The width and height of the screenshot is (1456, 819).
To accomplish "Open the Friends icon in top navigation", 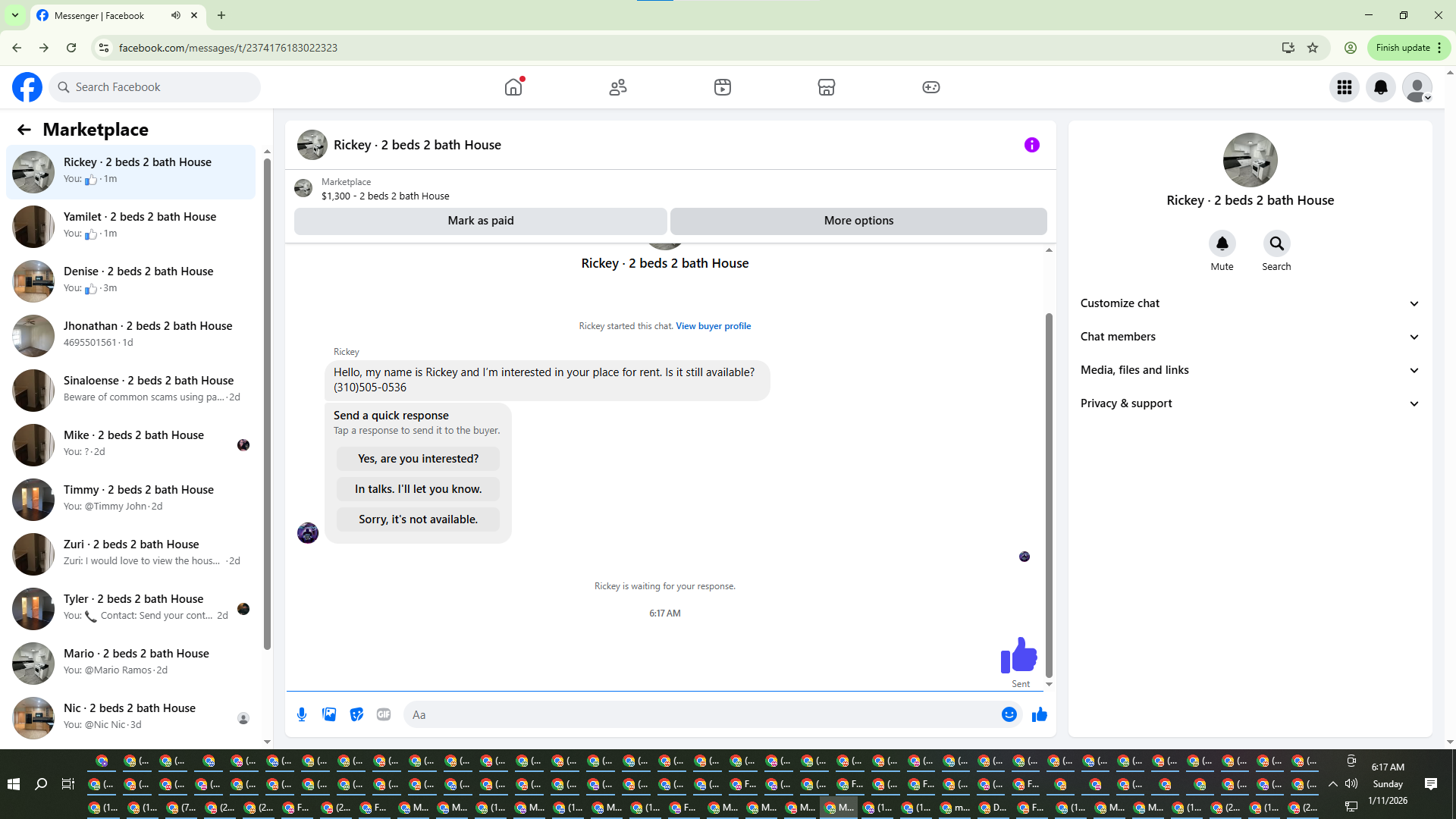I will (x=618, y=87).
